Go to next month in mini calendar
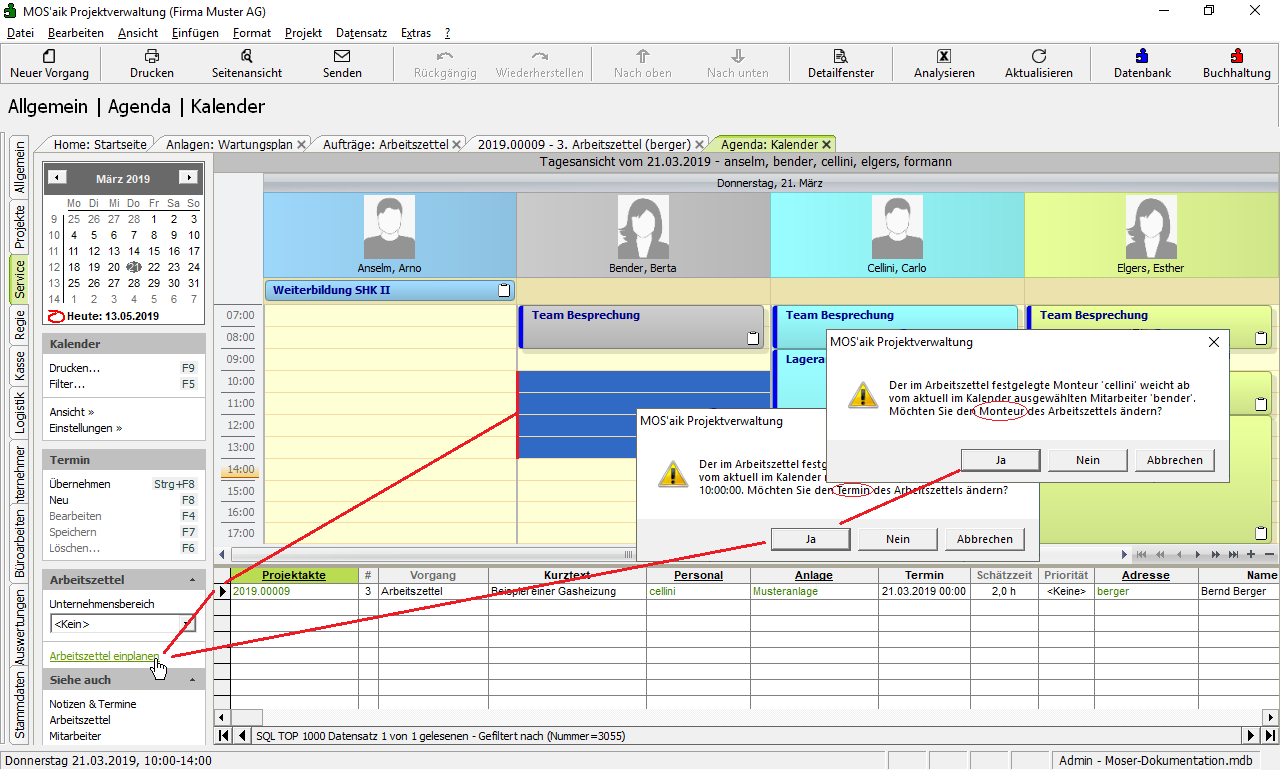This screenshot has width=1280, height=770. point(187,178)
